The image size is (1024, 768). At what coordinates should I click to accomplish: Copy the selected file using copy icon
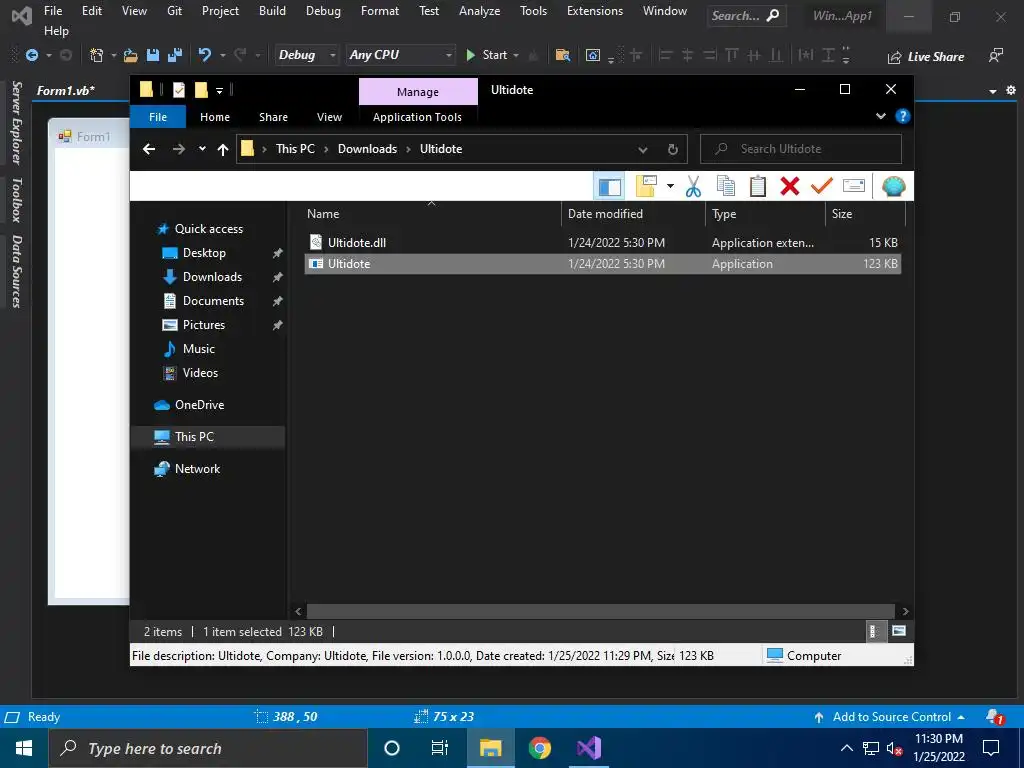coord(726,186)
